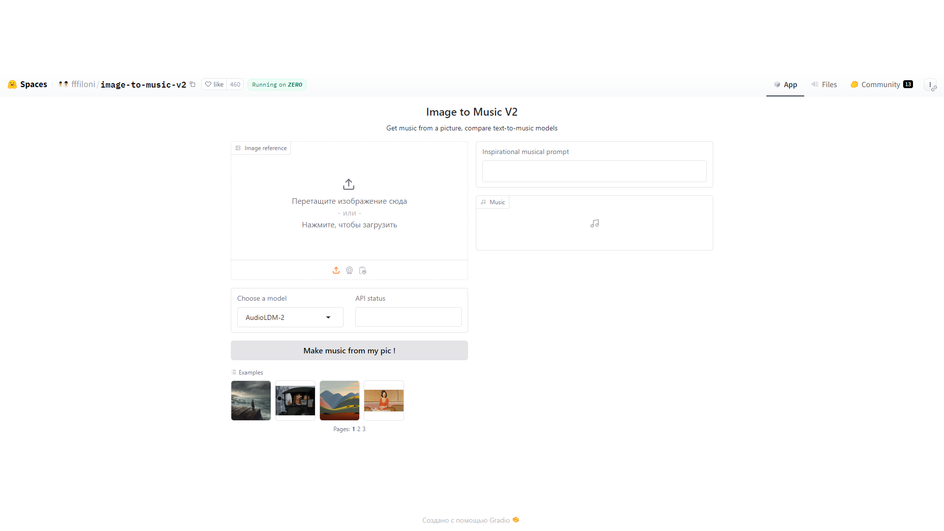This screenshot has height=531, width=944.
Task: Select the woman in red example thumbnail
Action: click(384, 400)
